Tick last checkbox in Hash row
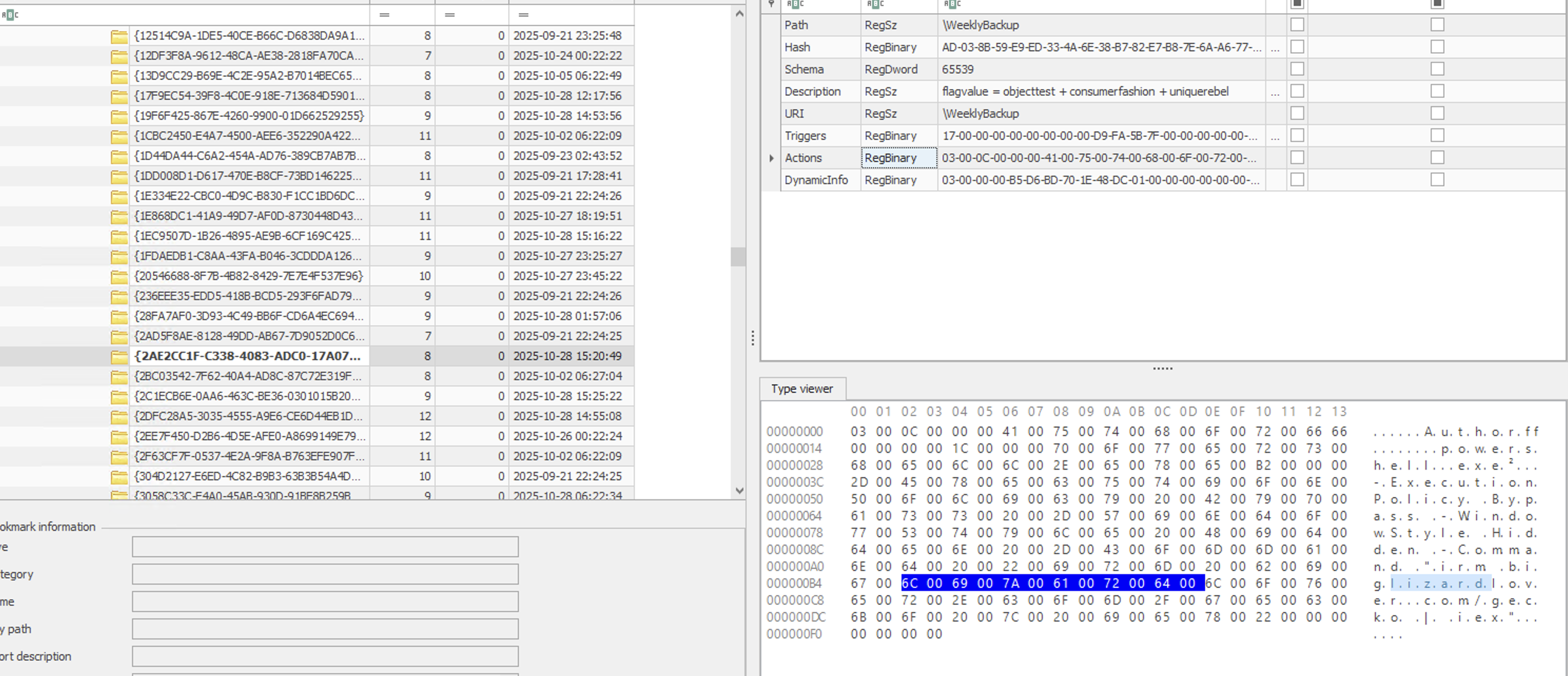The width and height of the screenshot is (1568, 676). (1437, 47)
